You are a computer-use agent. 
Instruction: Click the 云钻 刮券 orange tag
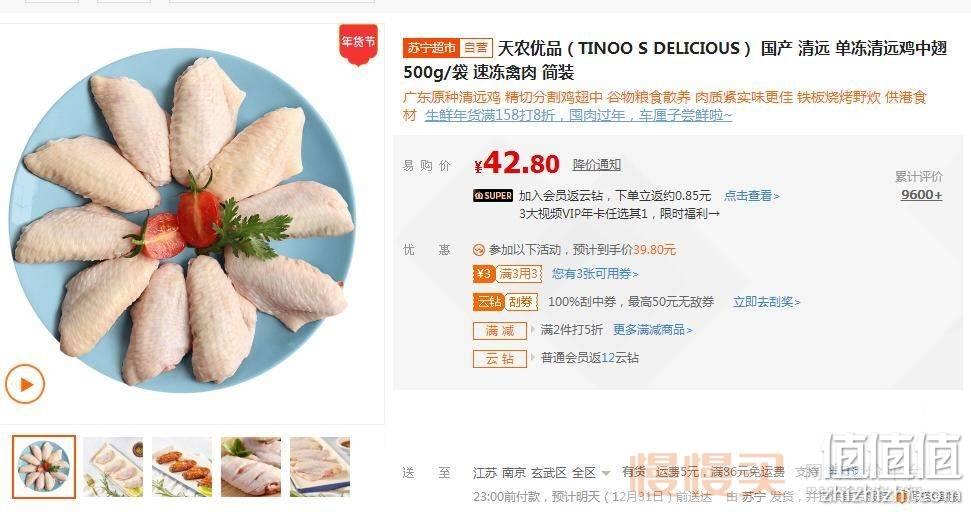point(505,302)
